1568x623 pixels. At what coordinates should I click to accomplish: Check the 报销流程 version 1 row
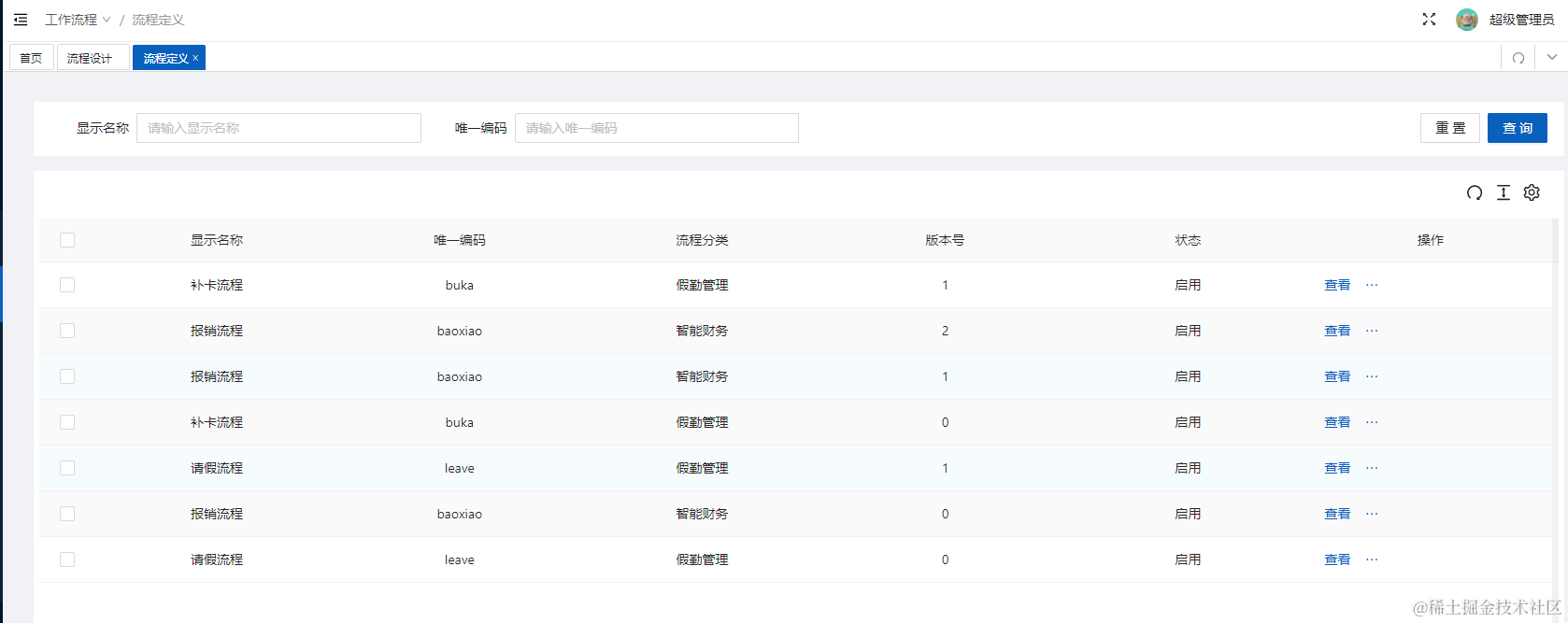pos(67,376)
